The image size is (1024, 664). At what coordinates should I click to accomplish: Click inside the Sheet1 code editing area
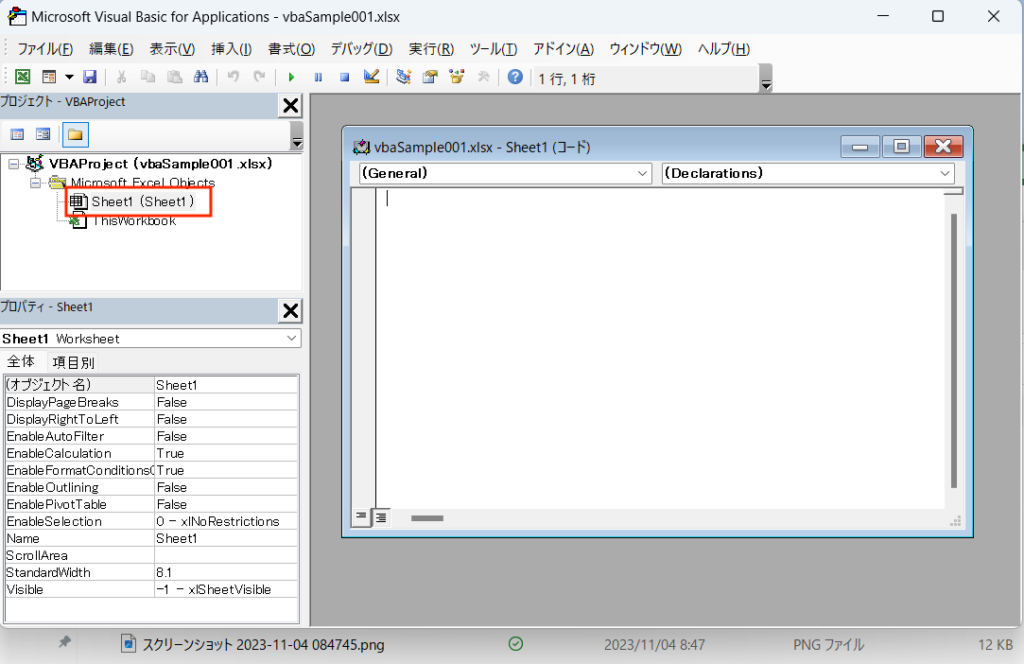point(660,349)
